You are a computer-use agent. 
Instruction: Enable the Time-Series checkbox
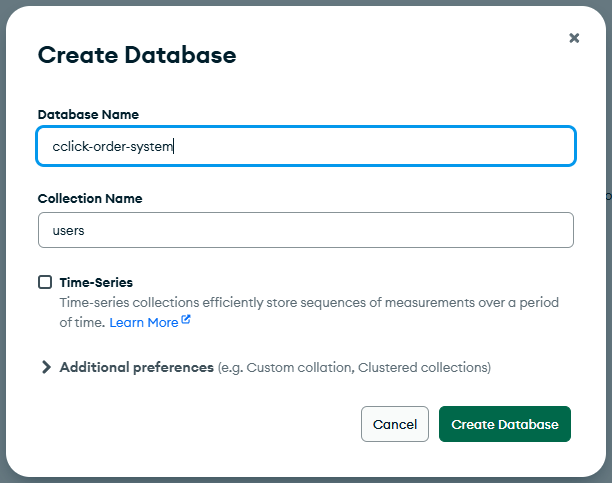(45, 282)
